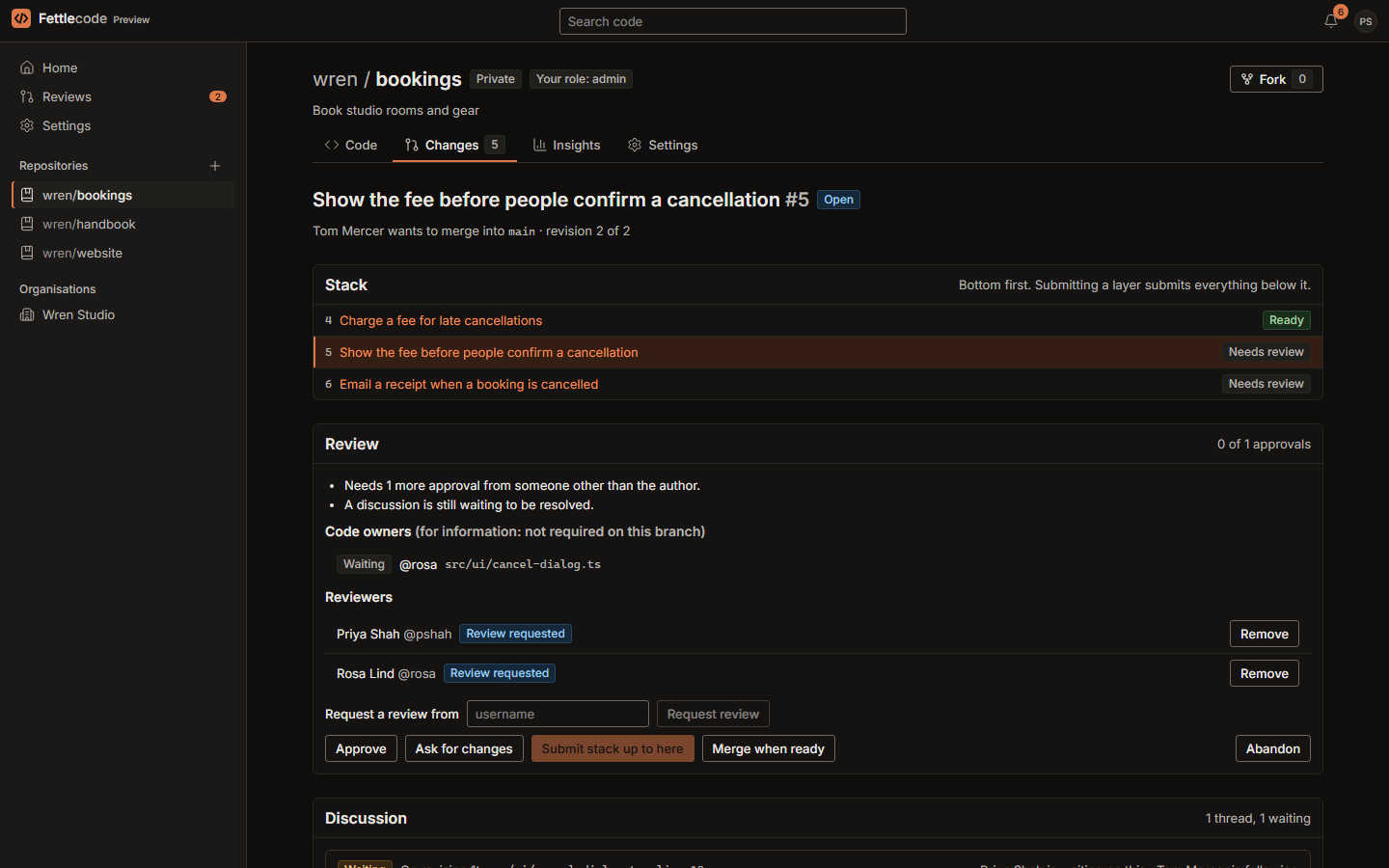Click '1 thread, 1 waiting' text
This screenshot has width=1389, height=868.
point(1258,818)
